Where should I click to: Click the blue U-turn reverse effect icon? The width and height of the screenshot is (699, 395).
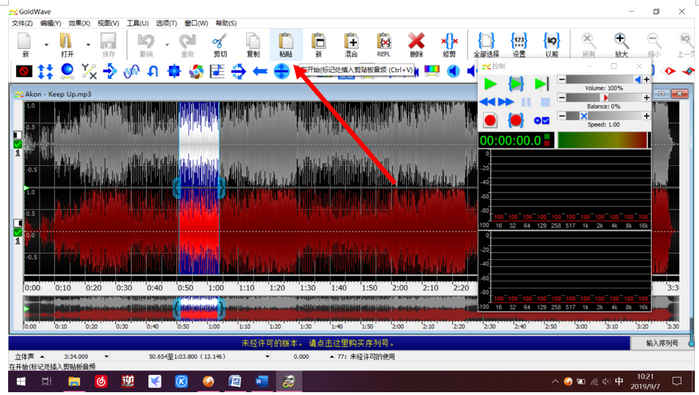(153, 71)
